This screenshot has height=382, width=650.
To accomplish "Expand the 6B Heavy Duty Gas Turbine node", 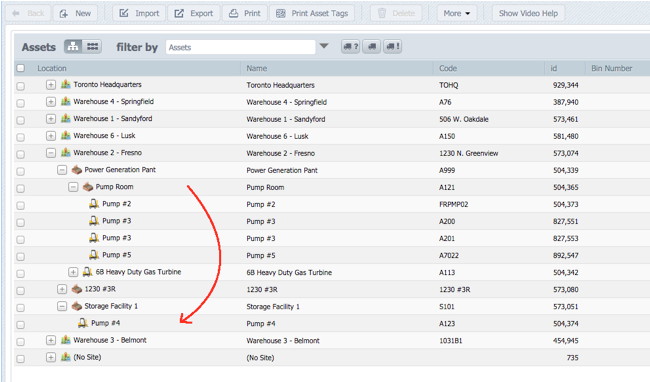I will point(73,272).
